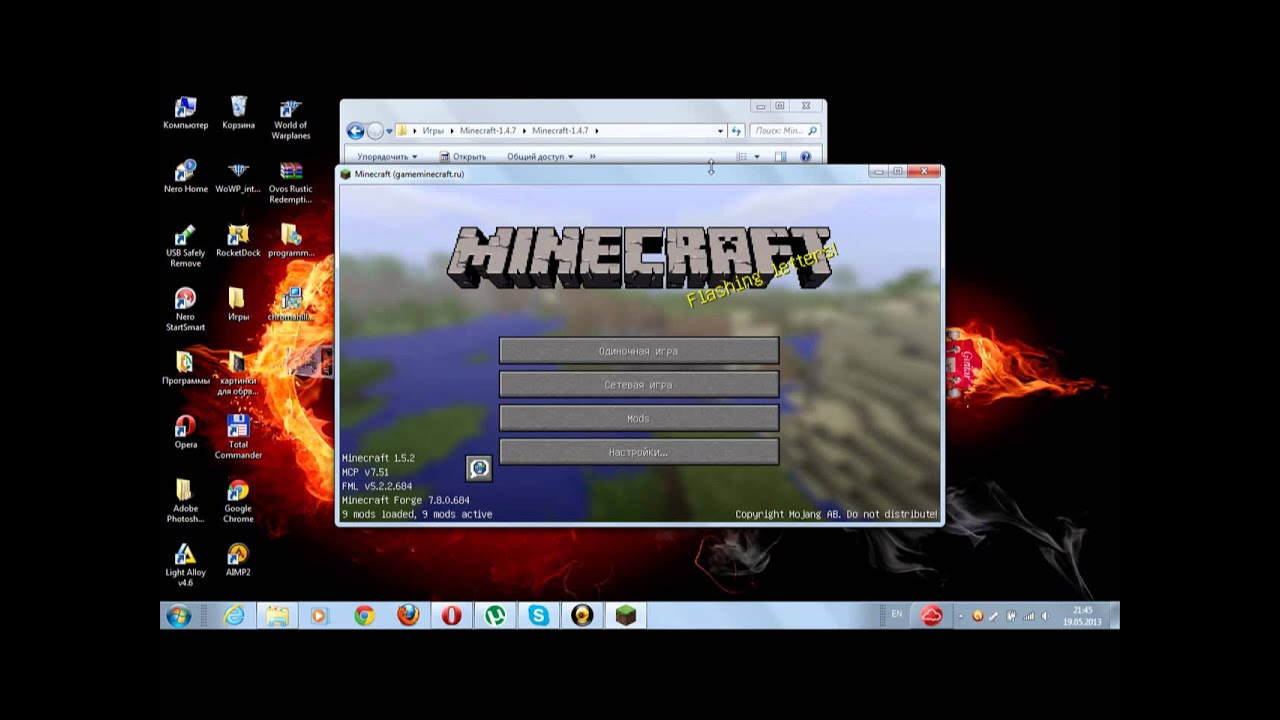Screen dimensions: 1280x720
Task: Launch the AIMP2 desktop shortcut
Action: pyautogui.click(x=238, y=561)
